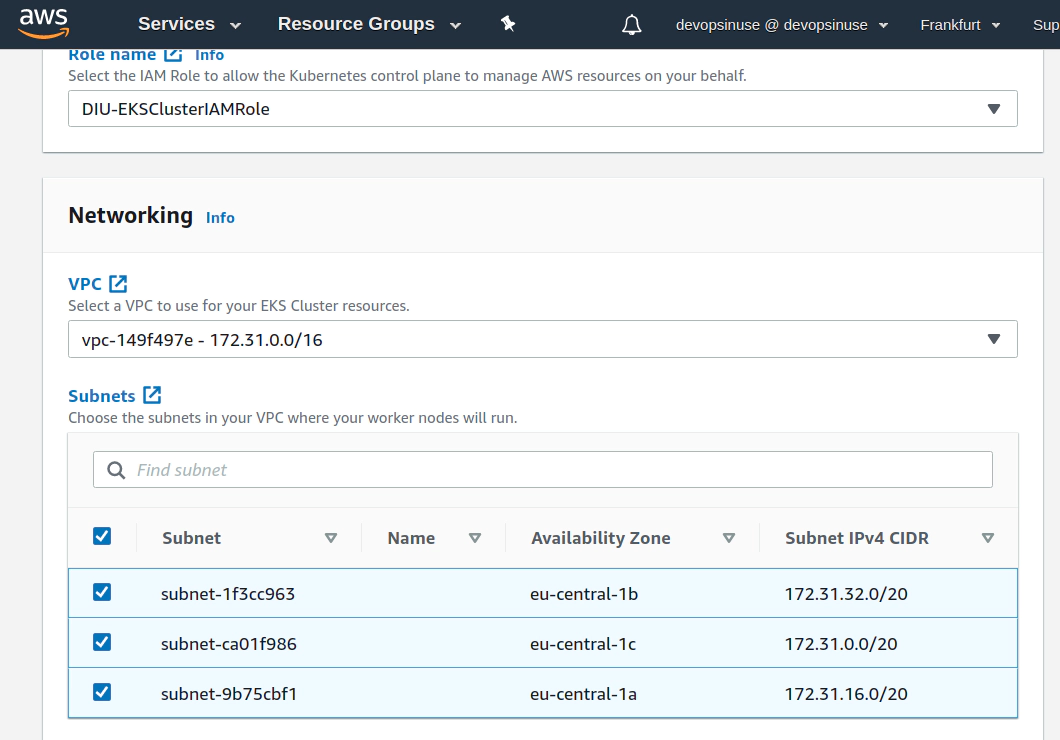Open the notifications bell icon

tap(631, 25)
